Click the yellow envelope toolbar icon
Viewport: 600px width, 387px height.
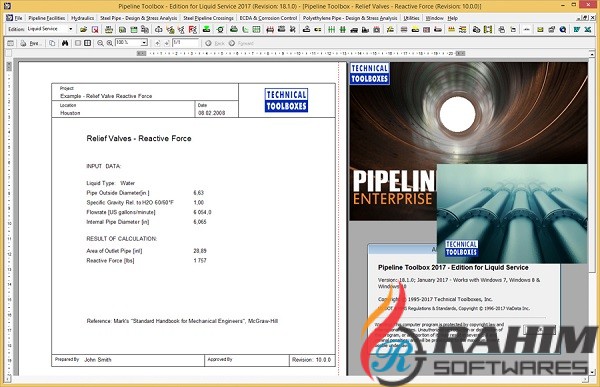[540, 29]
